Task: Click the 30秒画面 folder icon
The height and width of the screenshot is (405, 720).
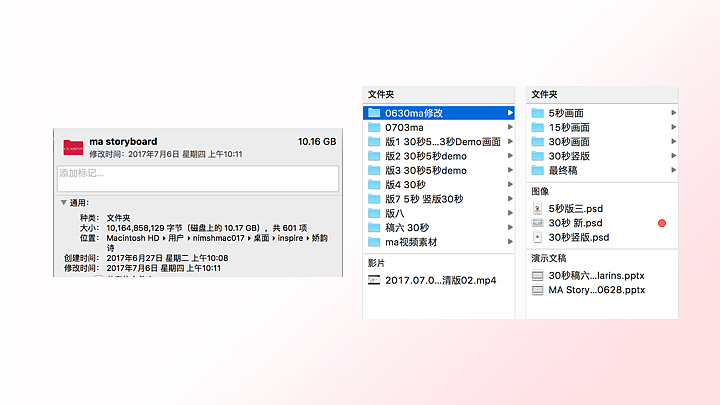Action: [x=538, y=141]
